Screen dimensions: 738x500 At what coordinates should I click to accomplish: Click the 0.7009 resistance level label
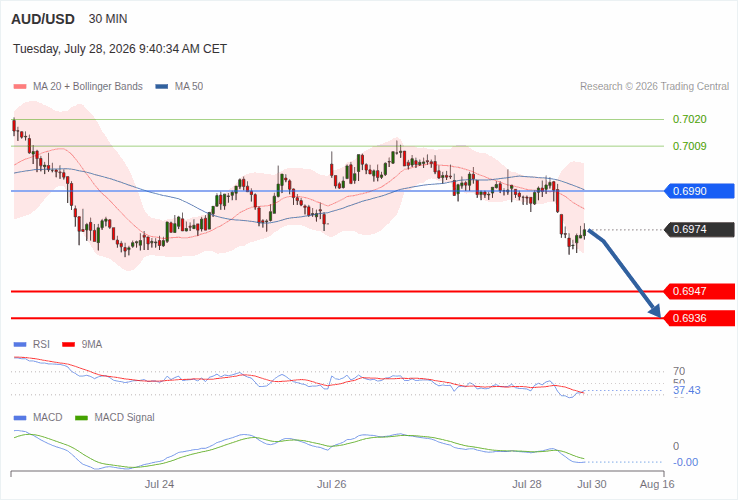coord(690,146)
